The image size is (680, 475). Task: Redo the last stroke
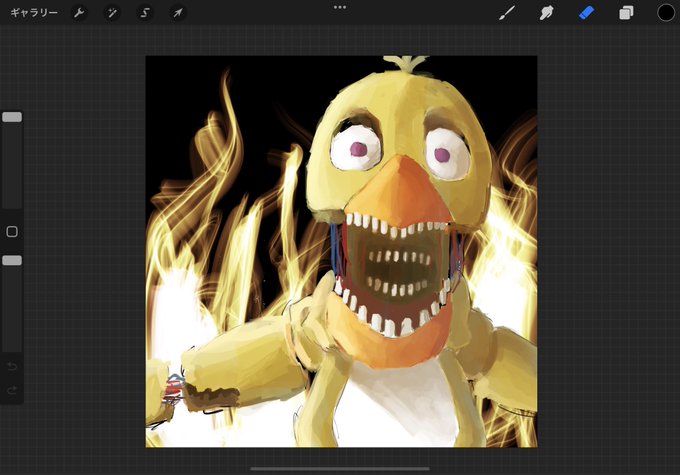(x=12, y=390)
